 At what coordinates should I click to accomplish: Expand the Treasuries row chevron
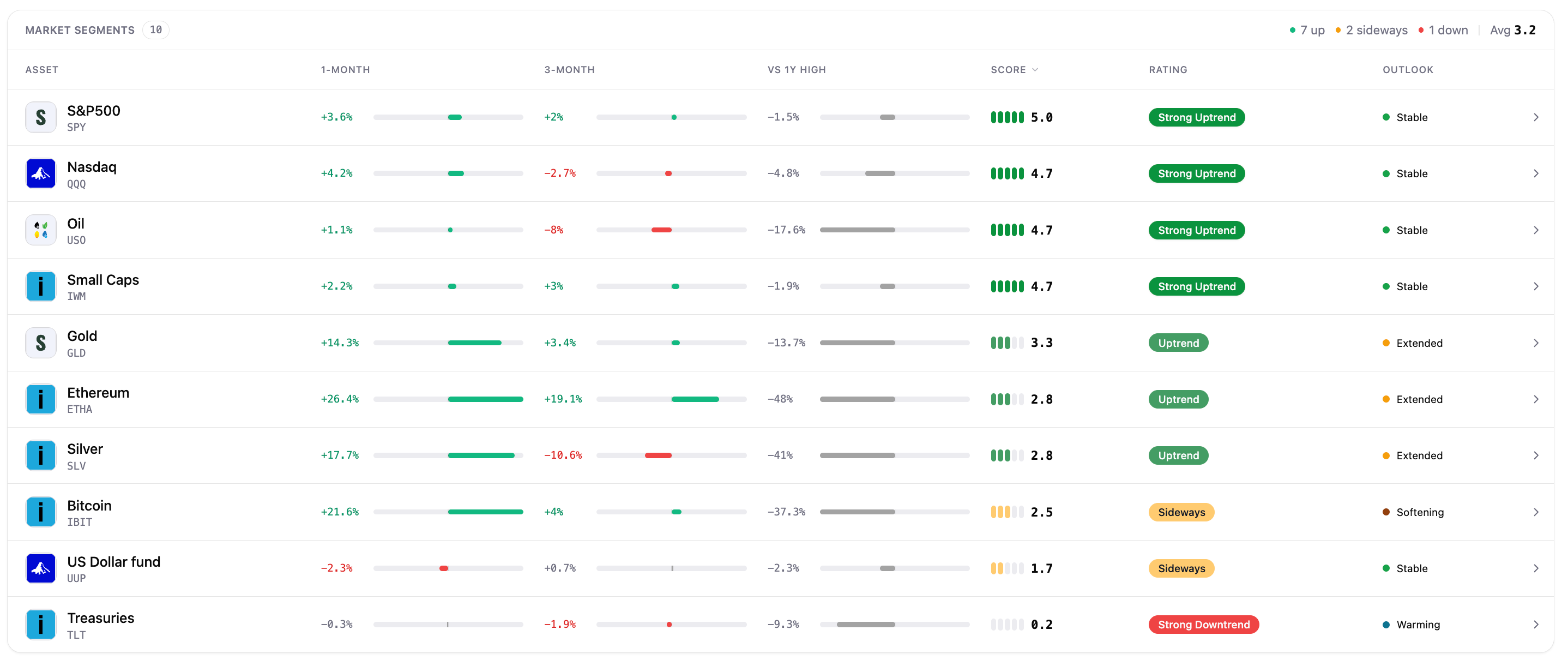1536,625
